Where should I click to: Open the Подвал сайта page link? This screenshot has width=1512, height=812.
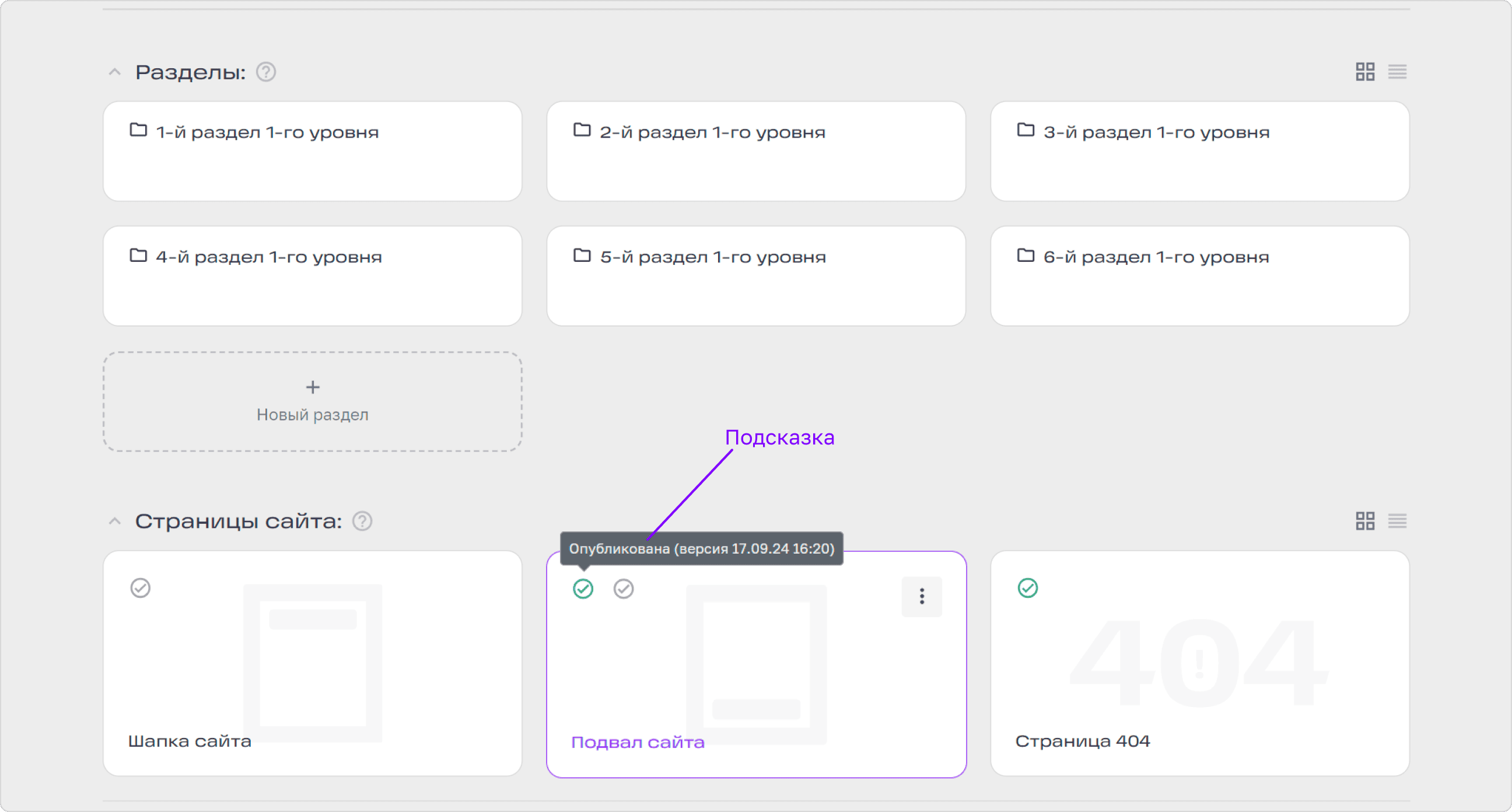(x=638, y=742)
